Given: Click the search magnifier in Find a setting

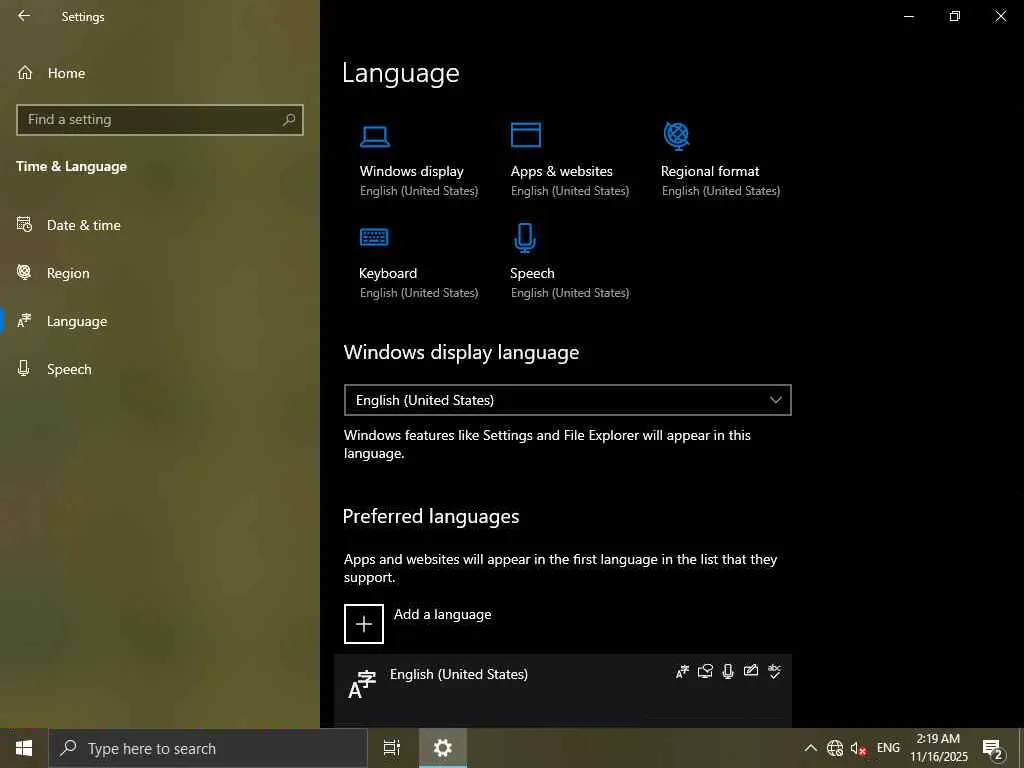Looking at the screenshot, I should click(x=289, y=120).
